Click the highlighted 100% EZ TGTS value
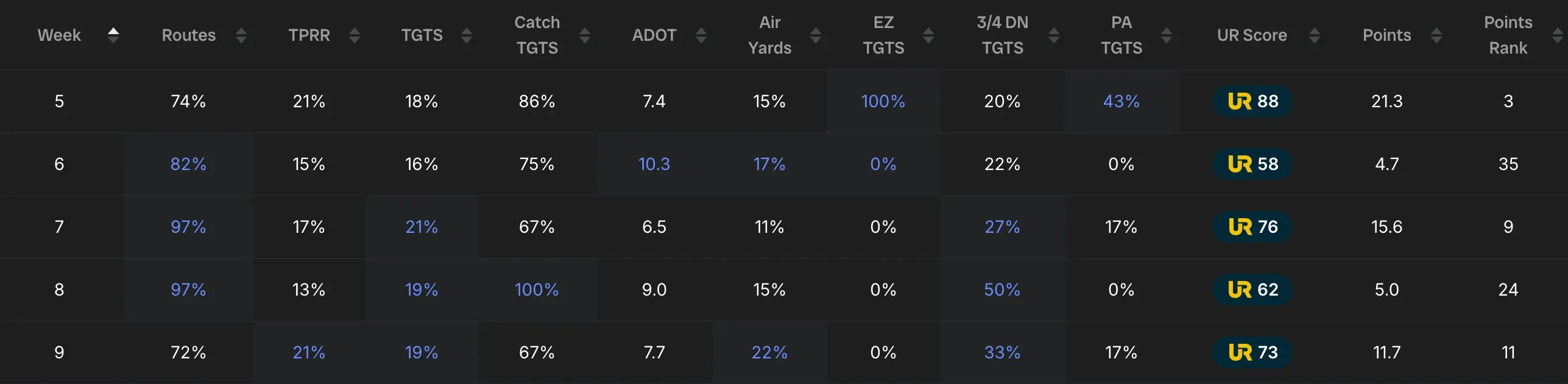 point(883,101)
